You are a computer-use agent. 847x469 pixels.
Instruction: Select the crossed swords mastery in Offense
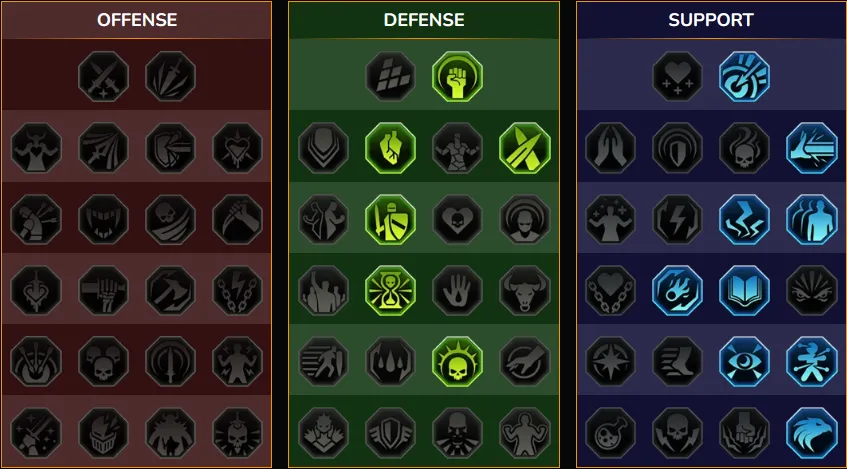click(103, 76)
